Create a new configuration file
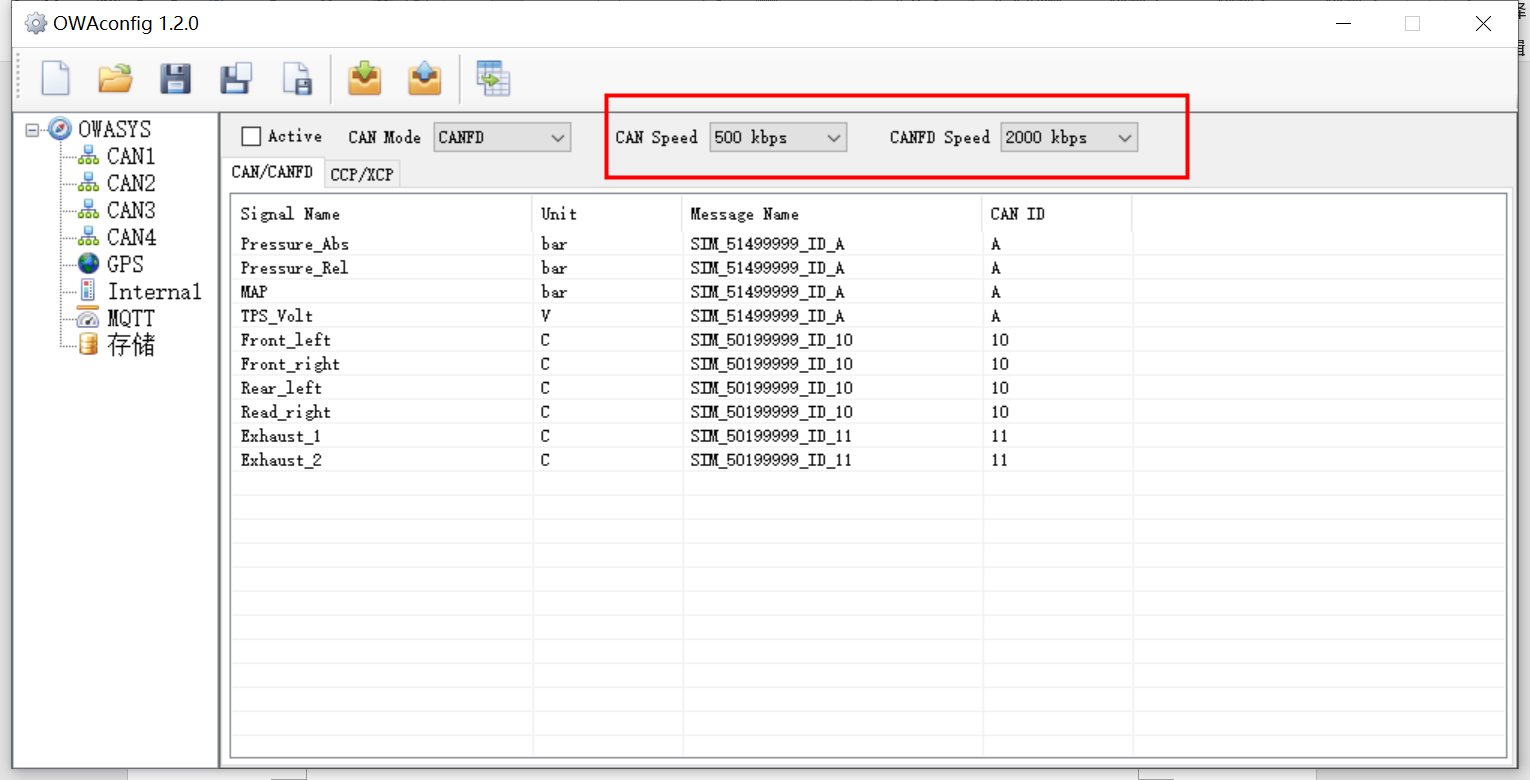Image resolution: width=1530 pixels, height=780 pixels. click(56, 78)
